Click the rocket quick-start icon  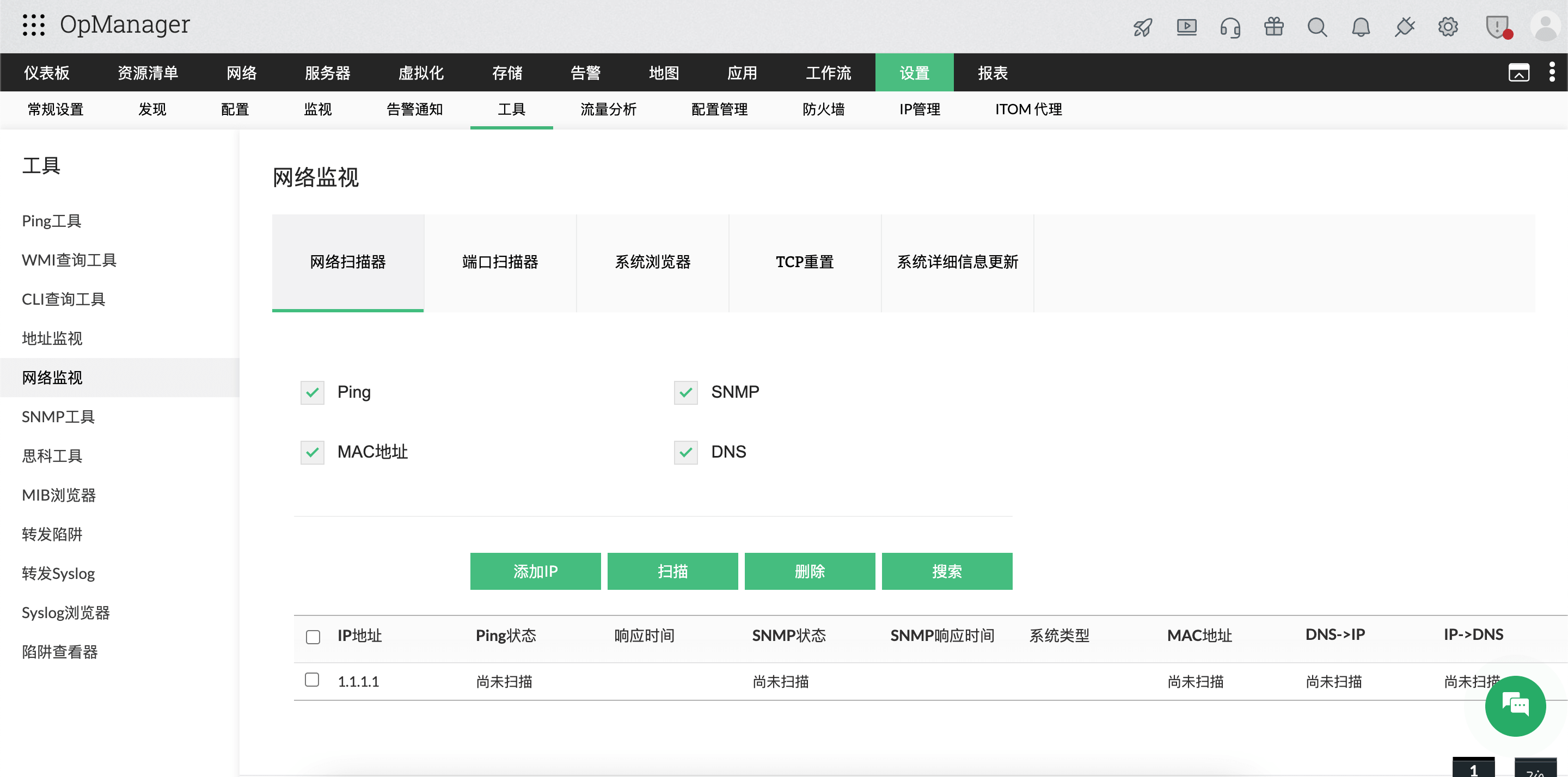tap(1143, 27)
